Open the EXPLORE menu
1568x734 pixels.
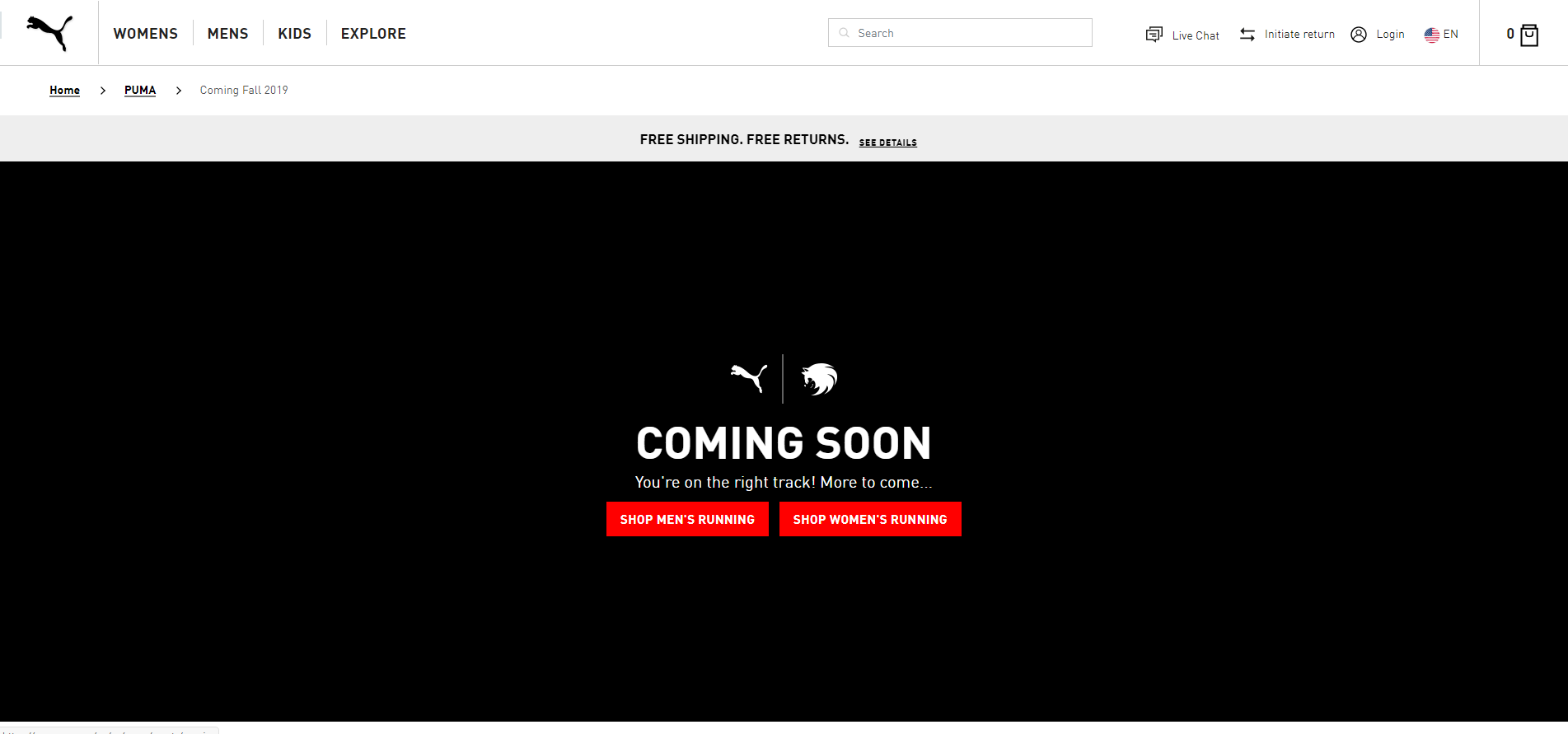coord(373,34)
